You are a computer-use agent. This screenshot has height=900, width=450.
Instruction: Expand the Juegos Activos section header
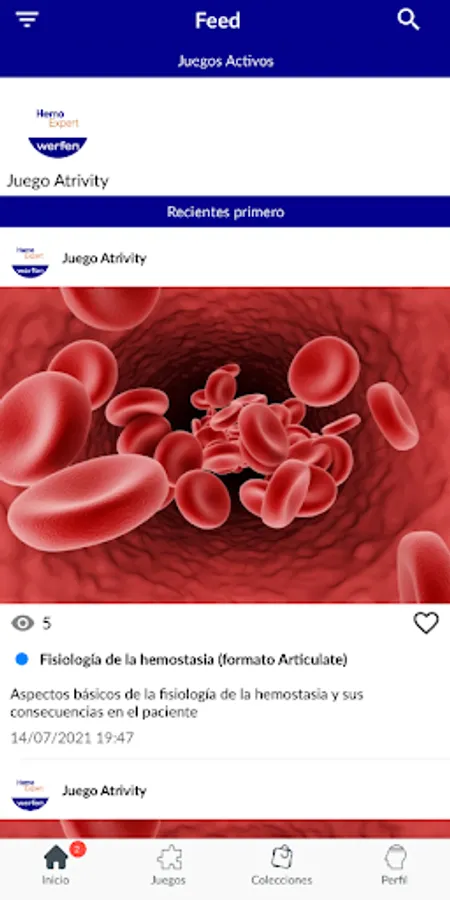225,61
